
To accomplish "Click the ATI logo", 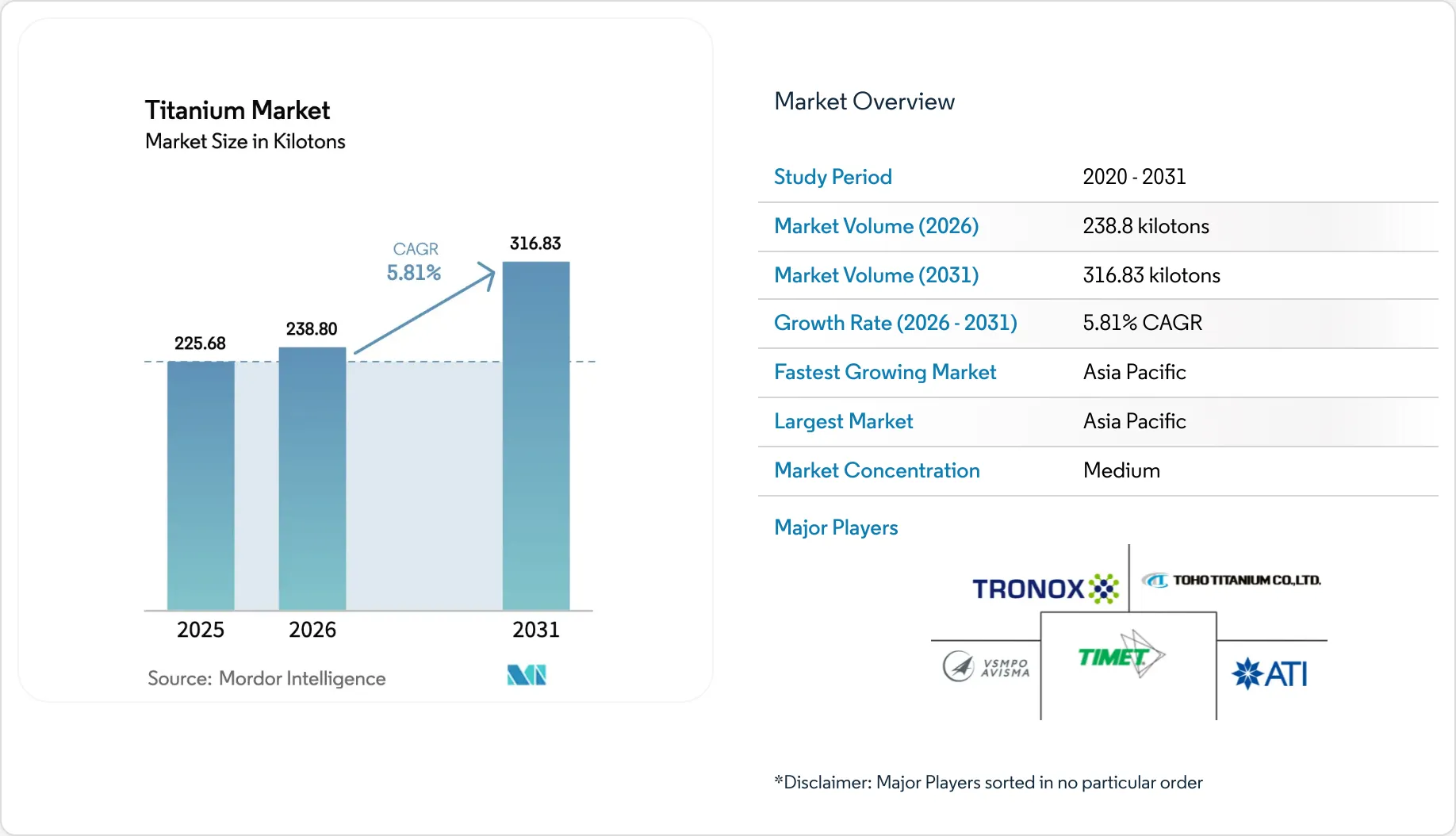I will click(x=1270, y=673).
